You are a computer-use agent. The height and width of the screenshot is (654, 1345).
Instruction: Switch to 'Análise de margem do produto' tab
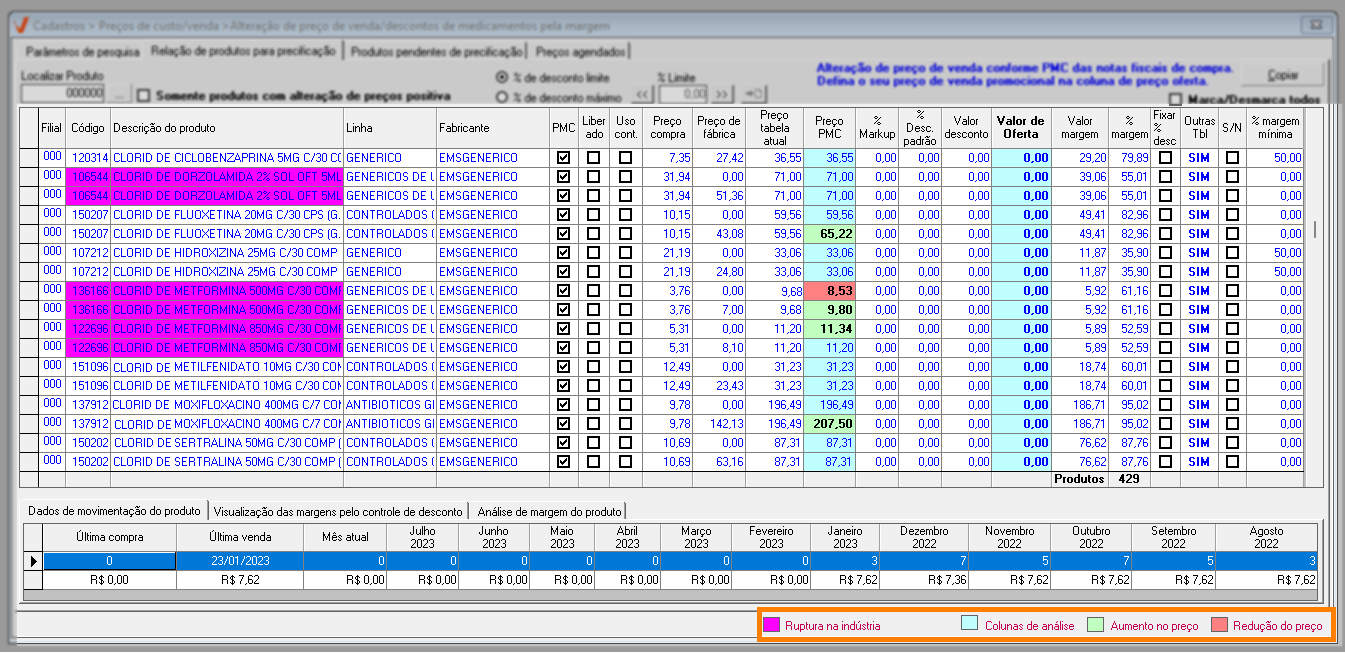pyautogui.click(x=549, y=511)
